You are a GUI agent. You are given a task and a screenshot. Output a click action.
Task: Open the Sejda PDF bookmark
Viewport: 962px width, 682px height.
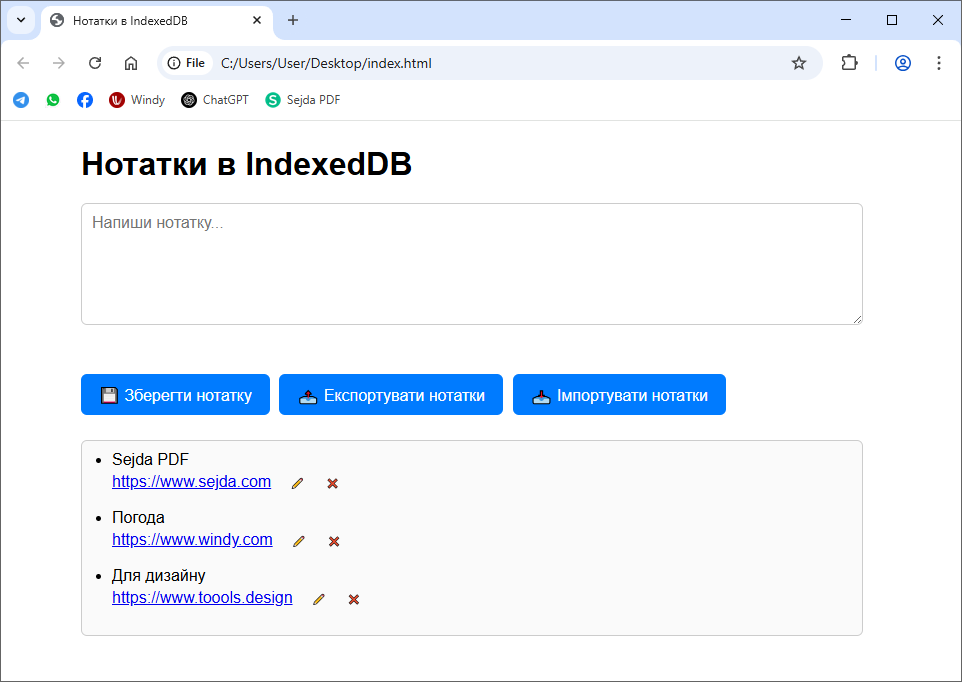[x=302, y=100]
